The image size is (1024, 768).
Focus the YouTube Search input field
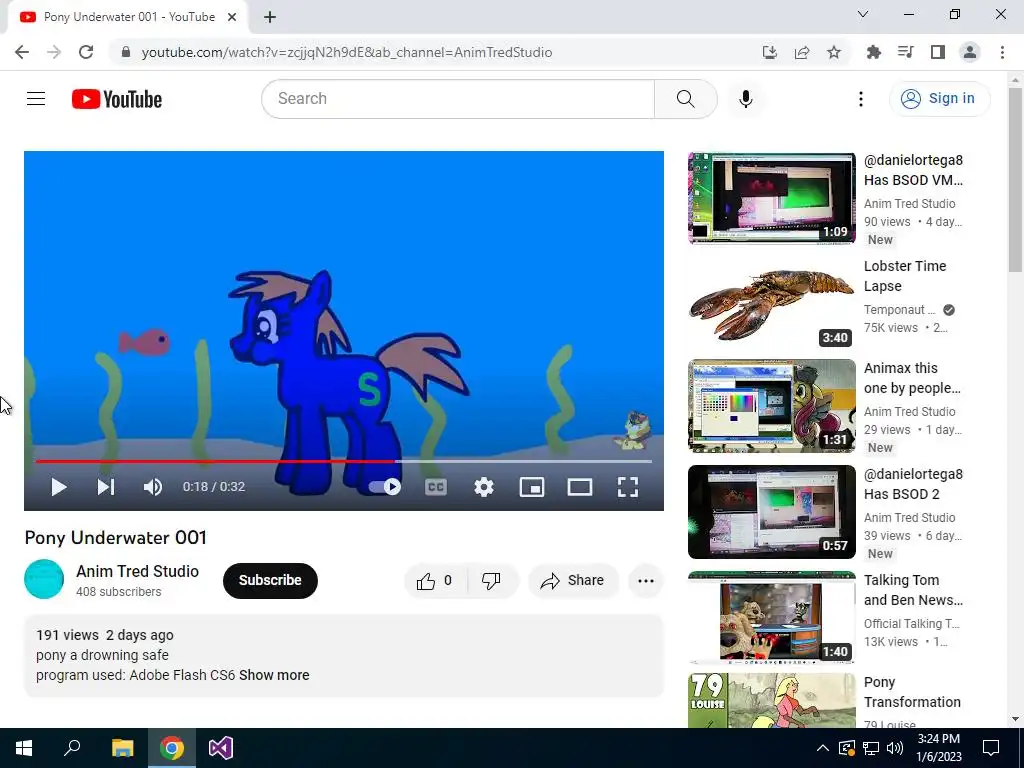point(458,99)
